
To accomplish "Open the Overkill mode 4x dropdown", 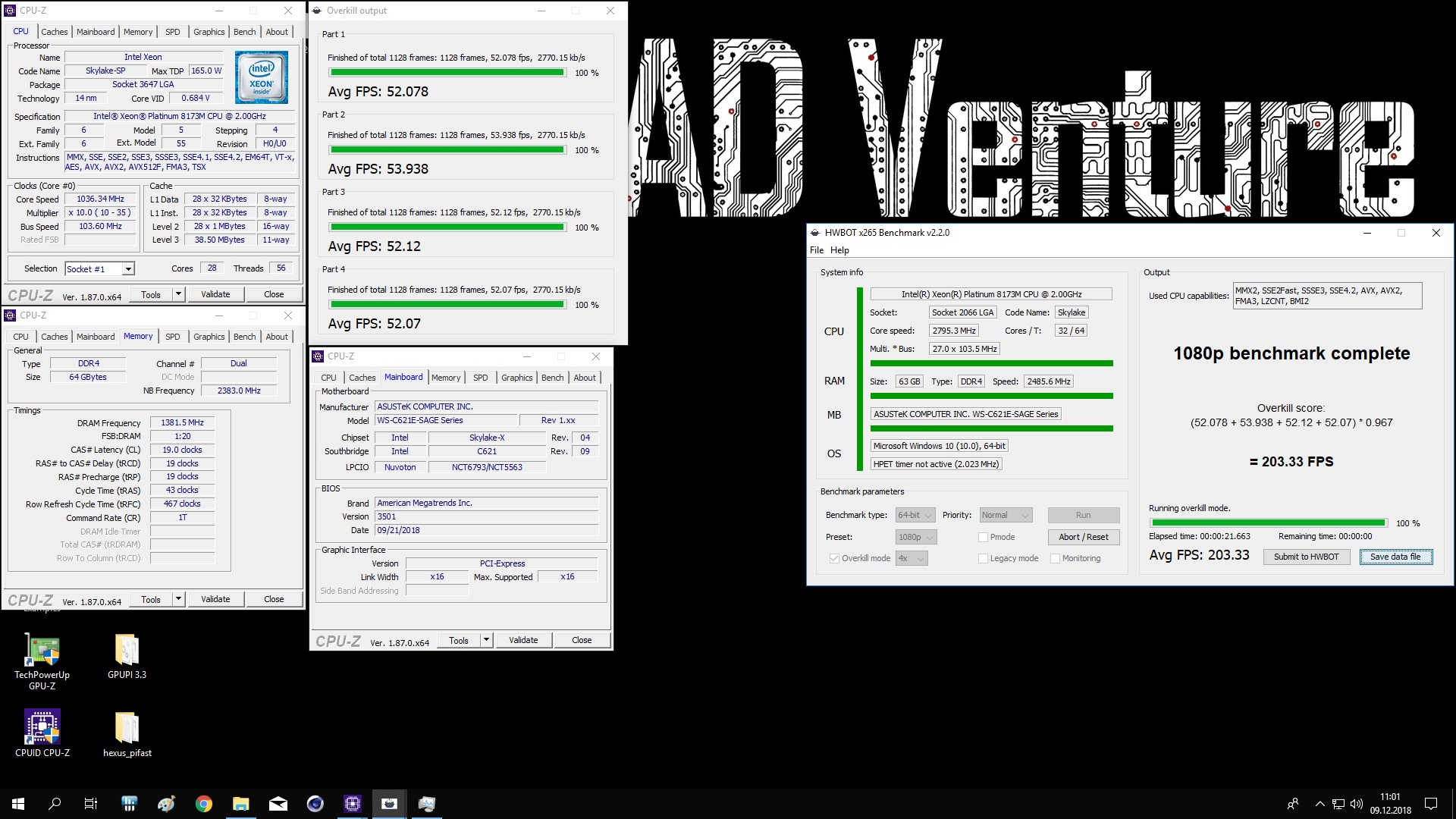I will pos(912,559).
